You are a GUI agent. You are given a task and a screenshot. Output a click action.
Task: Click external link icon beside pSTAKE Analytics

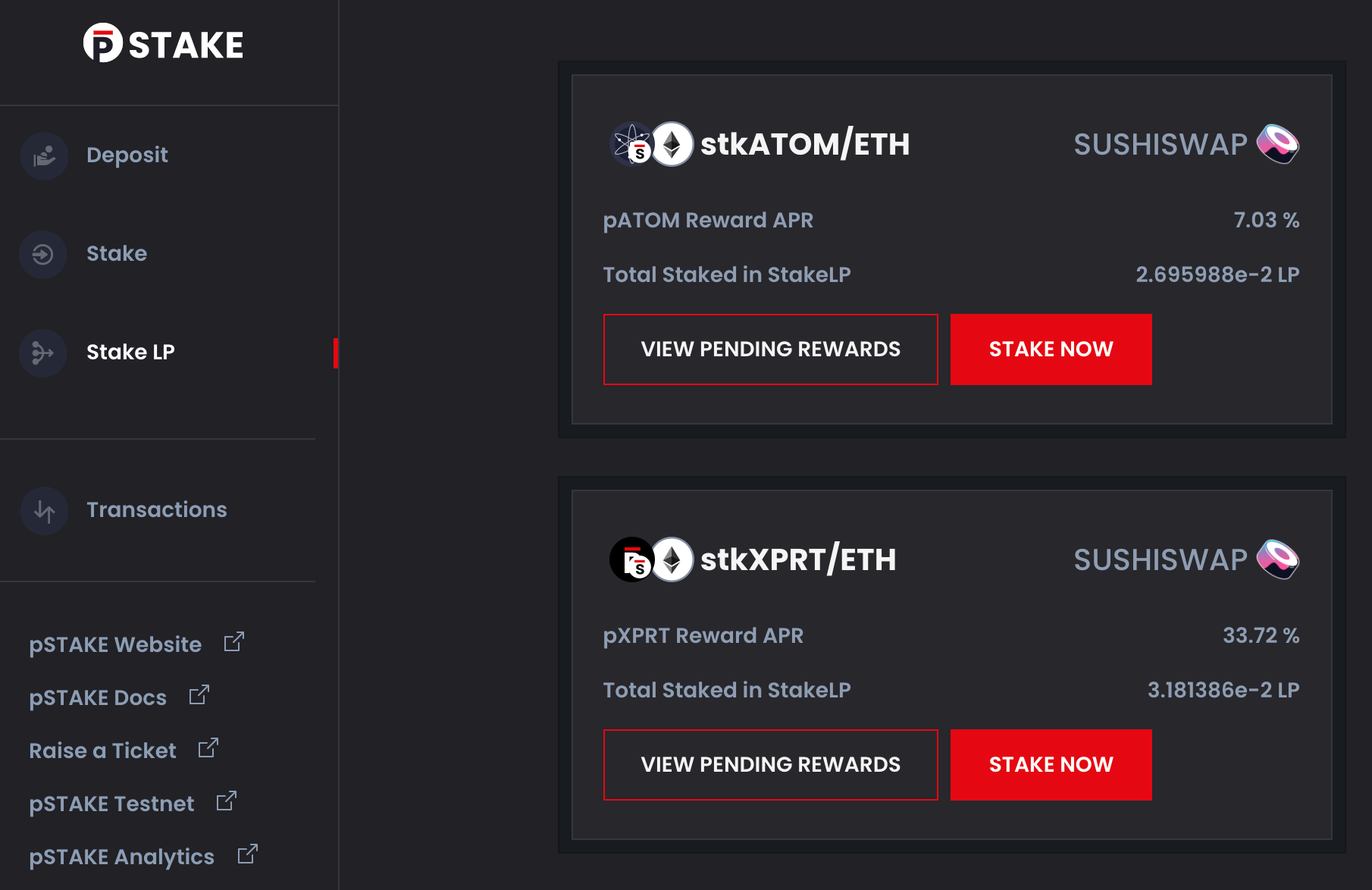coord(248,854)
